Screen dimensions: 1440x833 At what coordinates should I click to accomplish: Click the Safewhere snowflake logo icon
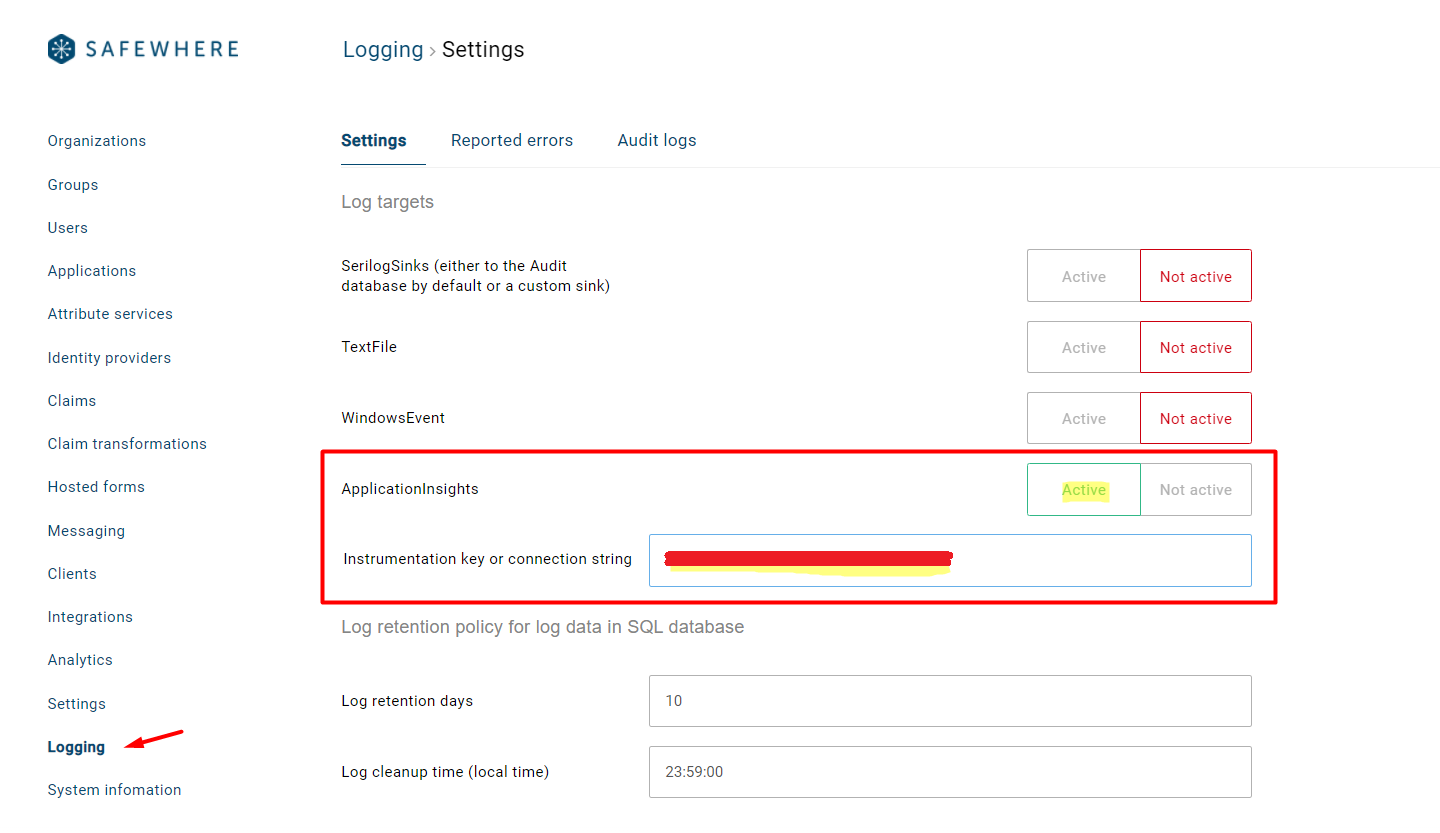[62, 49]
